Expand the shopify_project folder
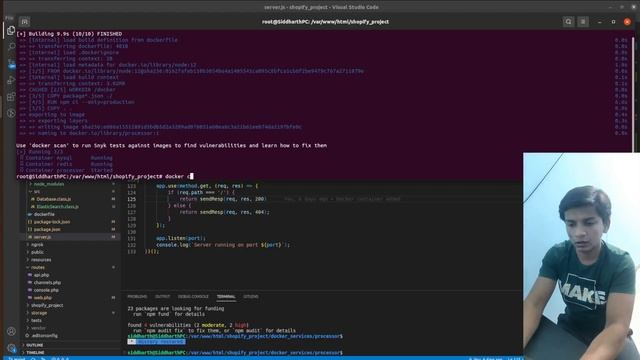 click(x=47, y=305)
